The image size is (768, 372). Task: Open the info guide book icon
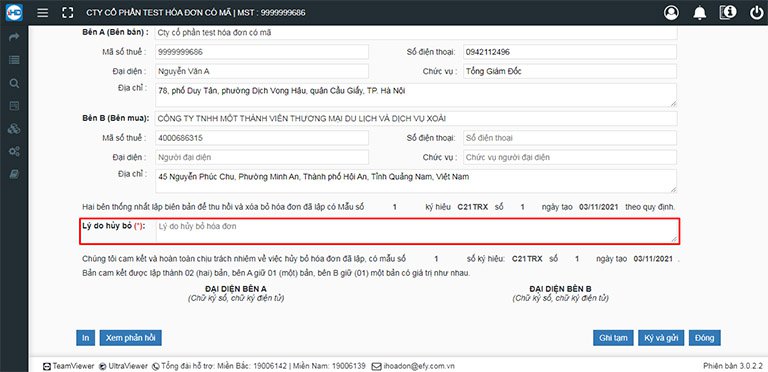click(x=728, y=13)
